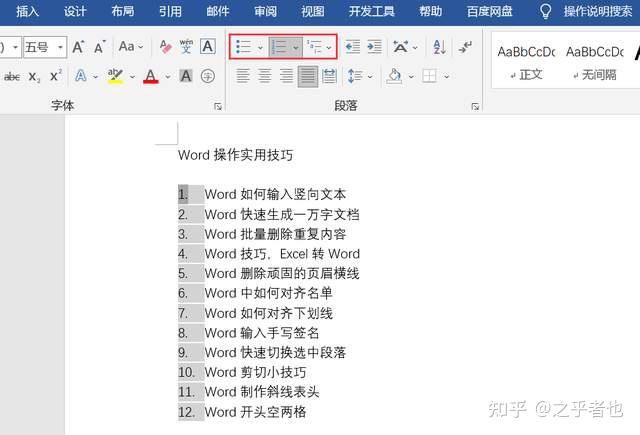Viewport: 640px width, 435px height.
Task: Open the 帮助 tab
Action: coord(431,11)
